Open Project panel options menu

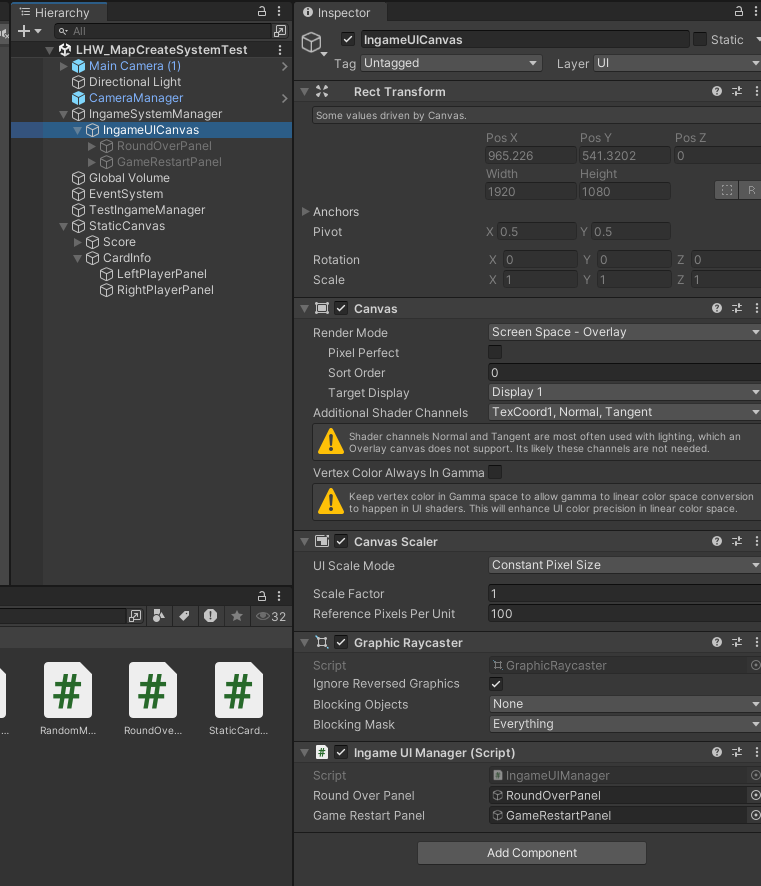(279, 596)
